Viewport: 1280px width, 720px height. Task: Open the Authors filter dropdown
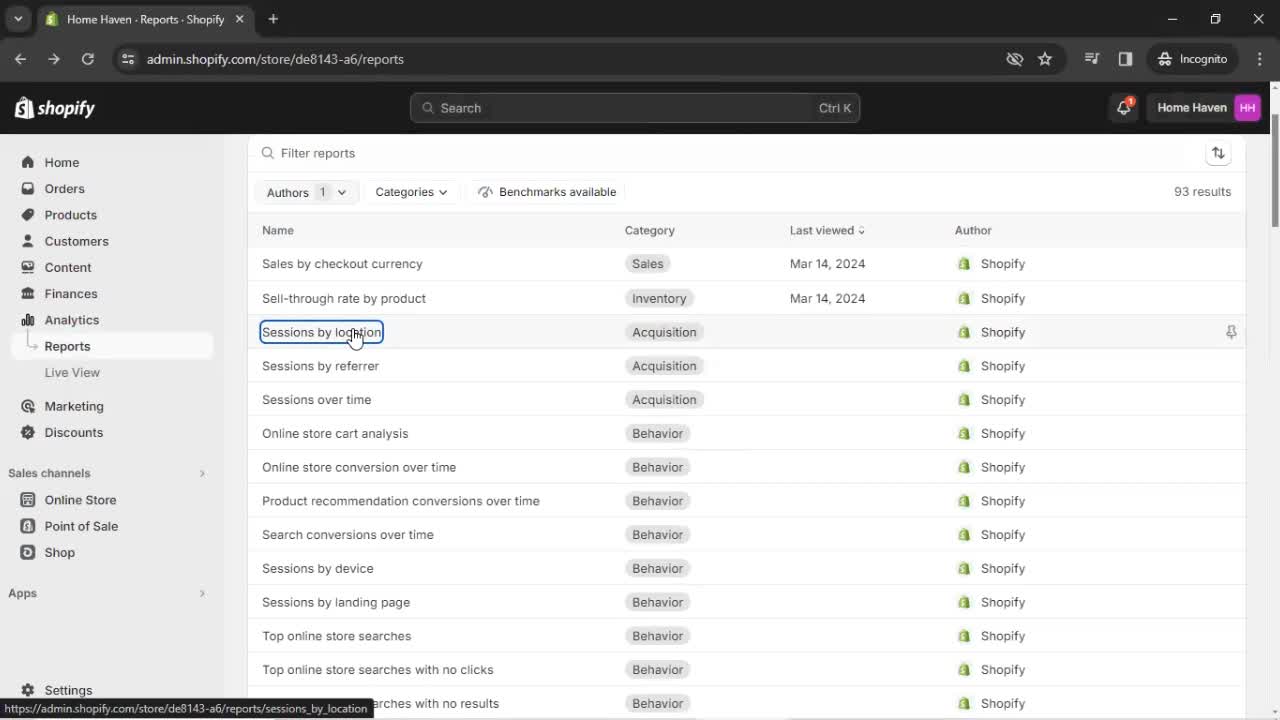(306, 192)
